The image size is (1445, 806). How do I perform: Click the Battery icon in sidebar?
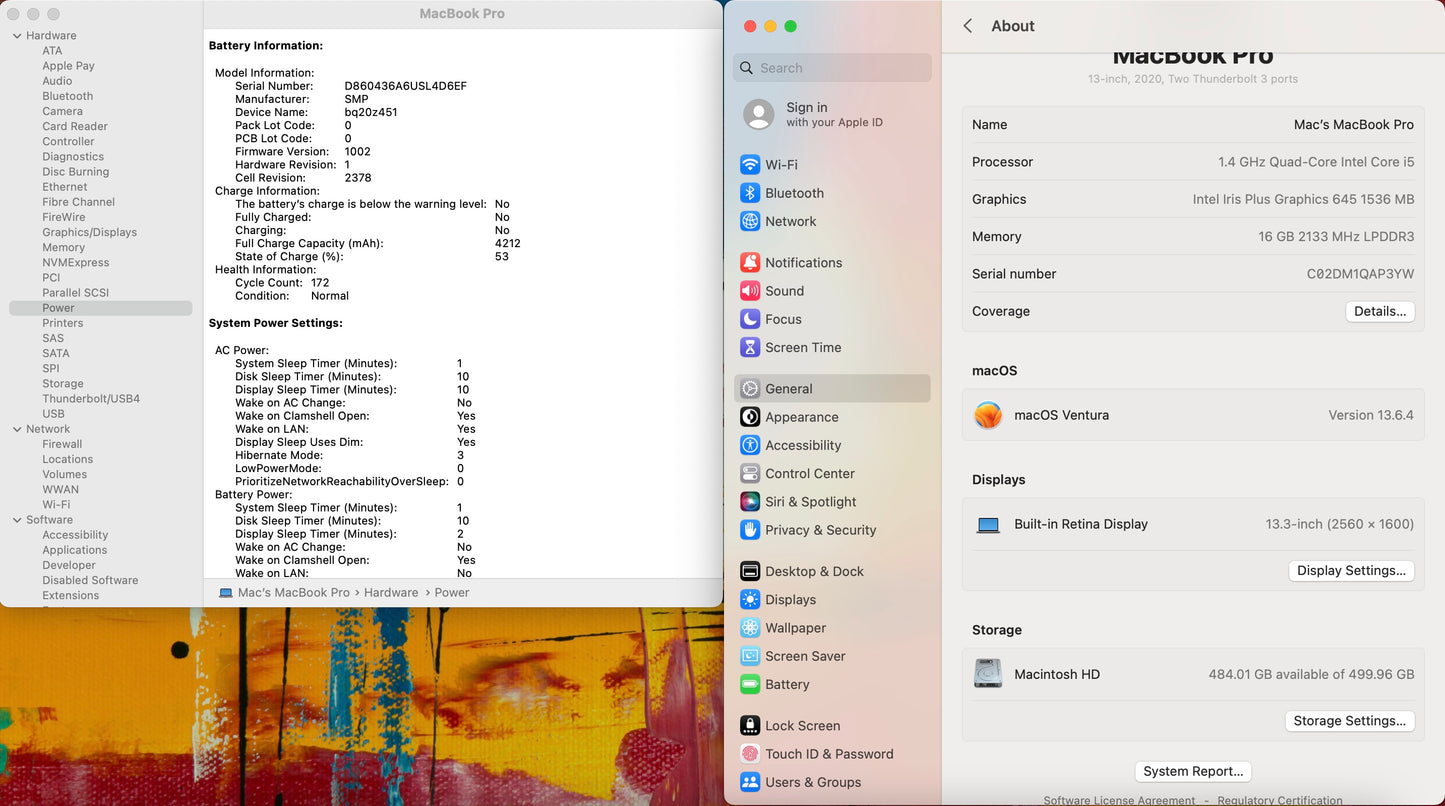click(750, 685)
